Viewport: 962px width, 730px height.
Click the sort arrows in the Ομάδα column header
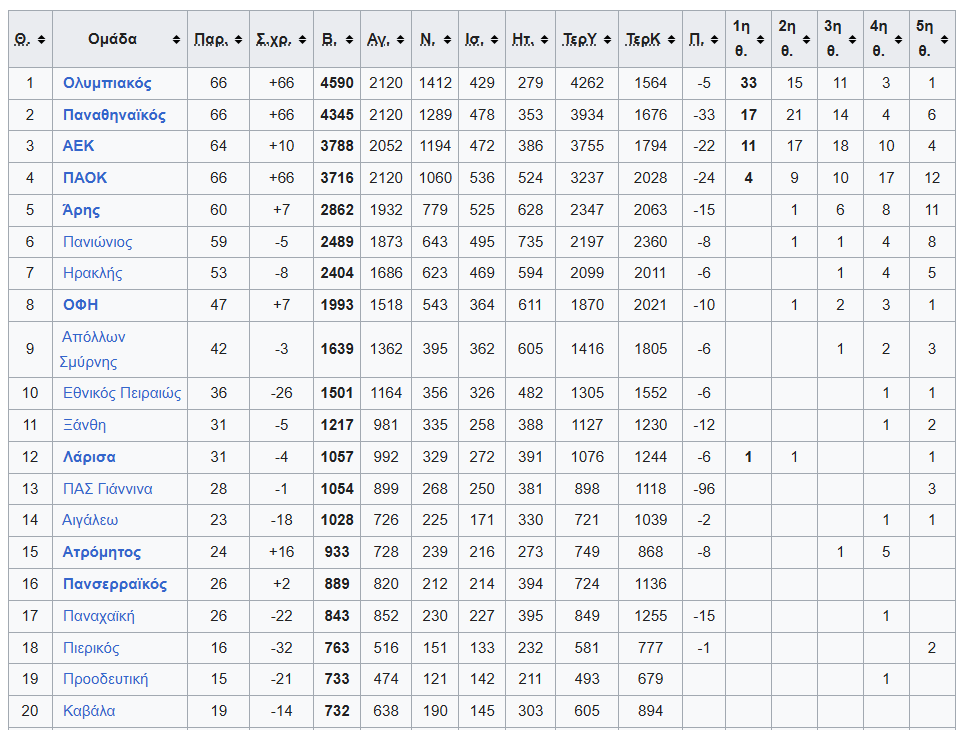pos(177,40)
